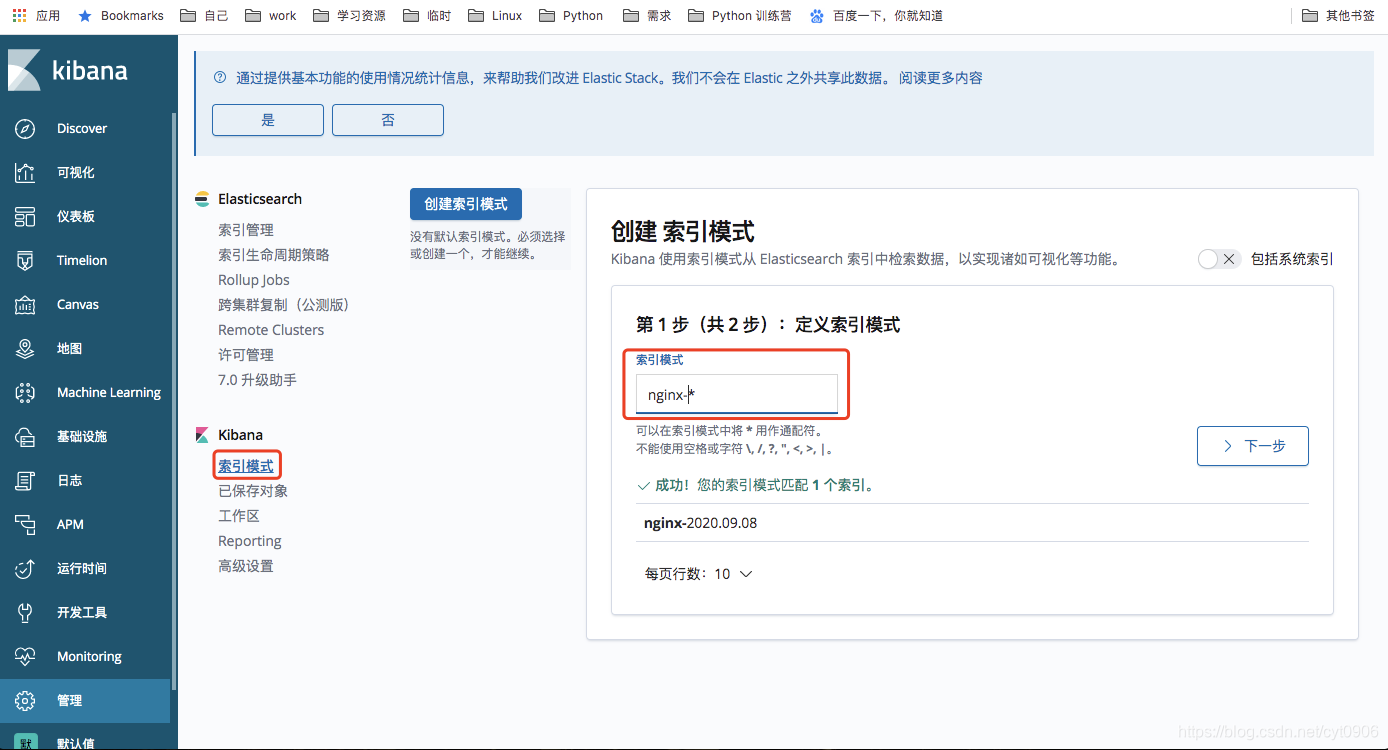Toggle 包括系统索引 switch

[1219, 259]
